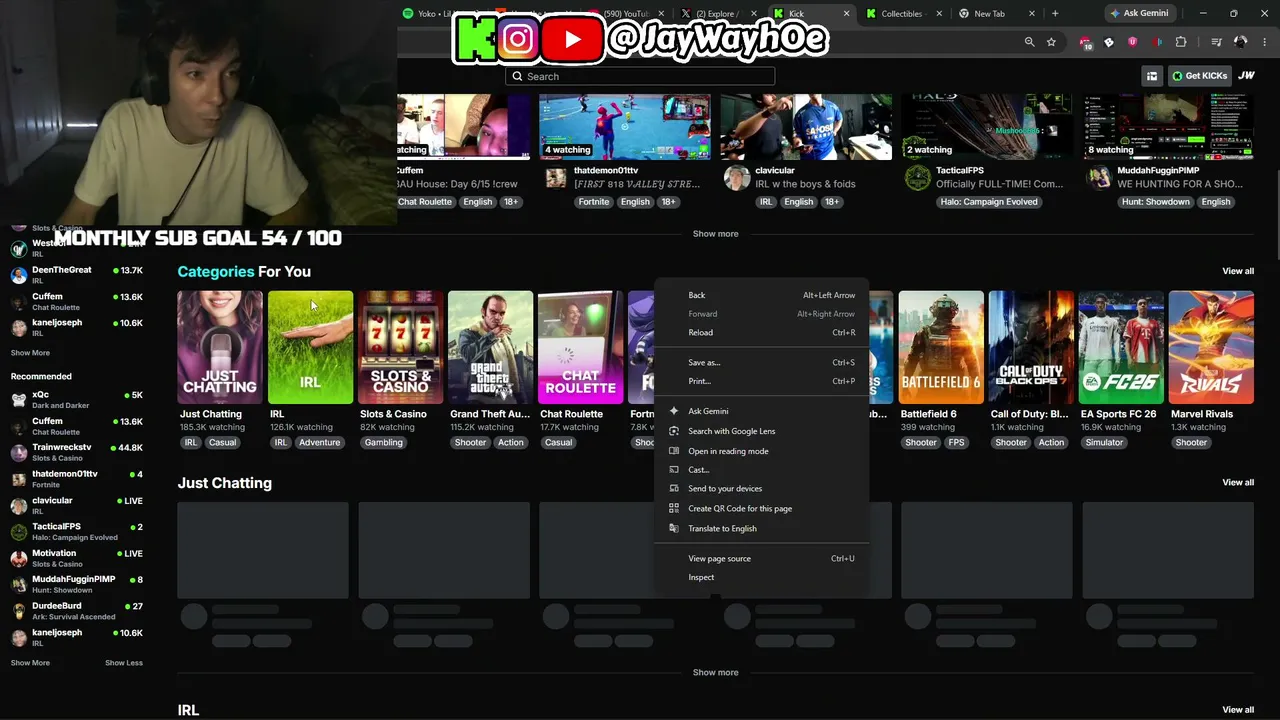Click the Chrome profile avatar icon
This screenshot has width=1280, height=720.
(x=1241, y=42)
